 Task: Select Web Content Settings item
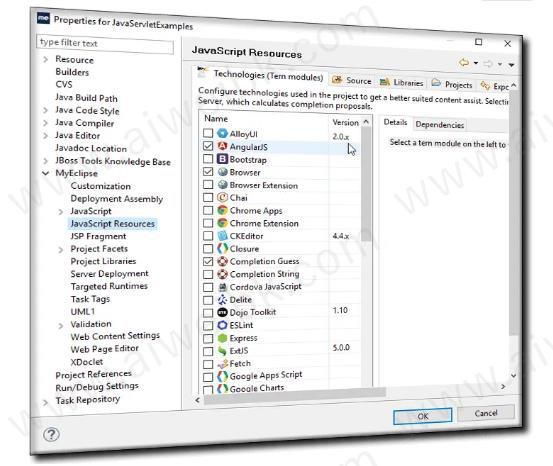pyautogui.click(x=115, y=336)
